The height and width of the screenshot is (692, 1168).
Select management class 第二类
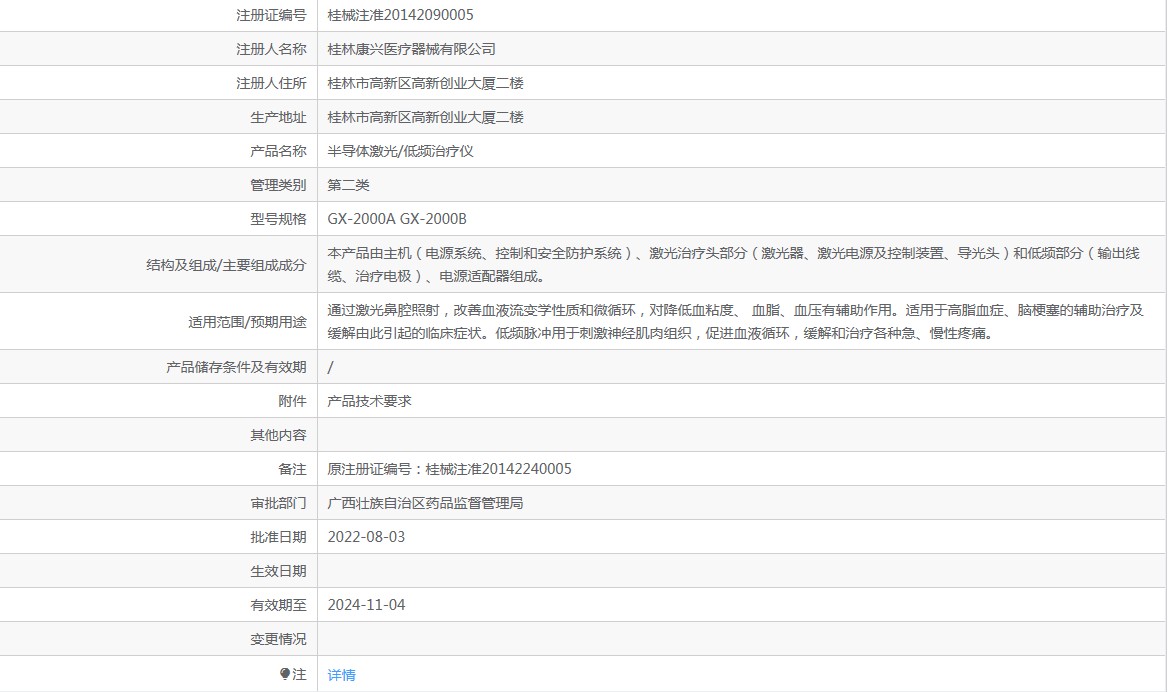coord(349,185)
